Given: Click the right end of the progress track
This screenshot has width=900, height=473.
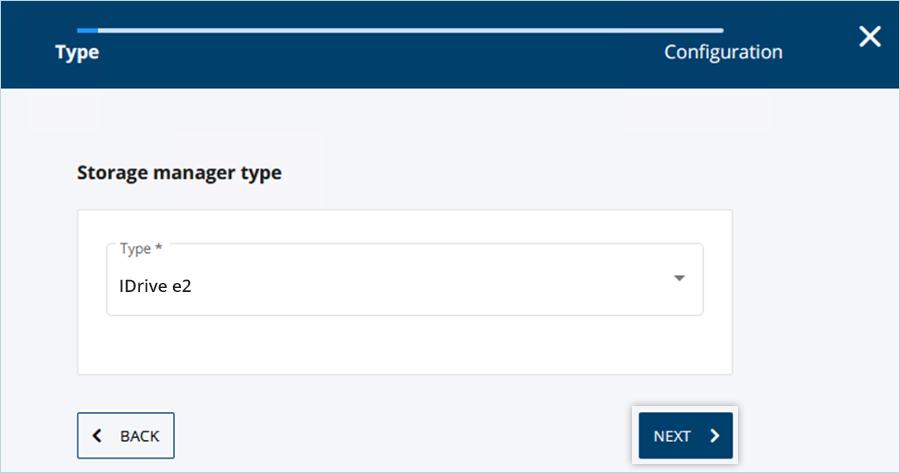Looking at the screenshot, I should (x=718, y=30).
